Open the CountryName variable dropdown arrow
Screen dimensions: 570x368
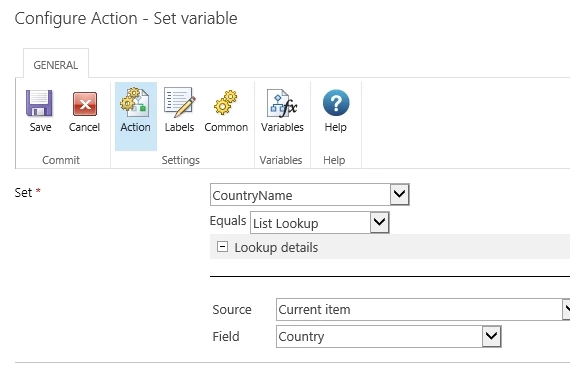[x=400, y=194]
